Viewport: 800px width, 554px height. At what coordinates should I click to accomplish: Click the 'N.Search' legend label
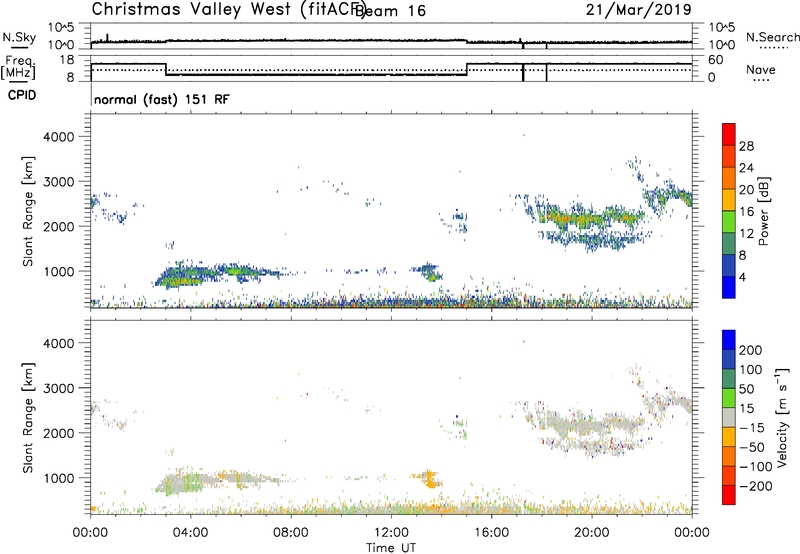[x=772, y=37]
